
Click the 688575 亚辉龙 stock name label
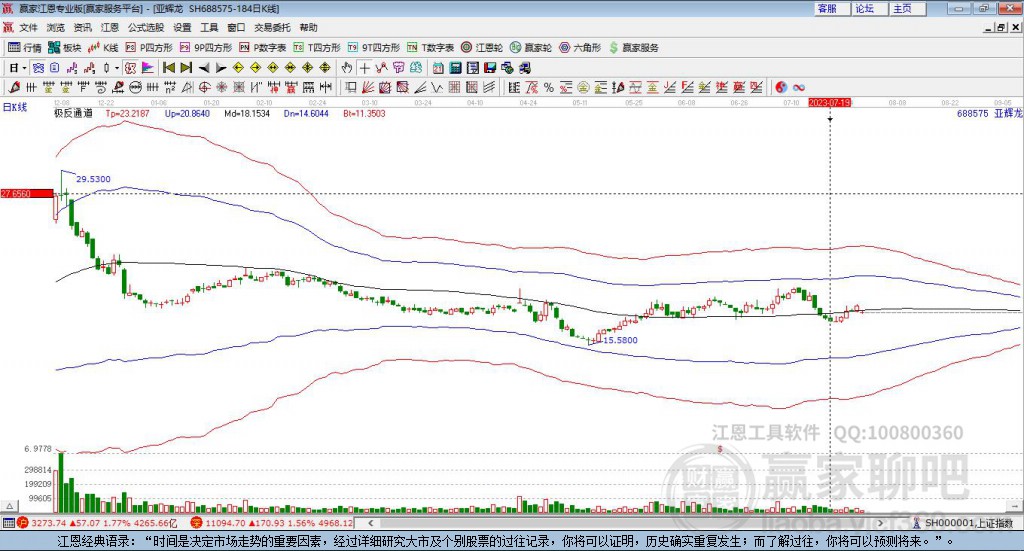[x=989, y=113]
